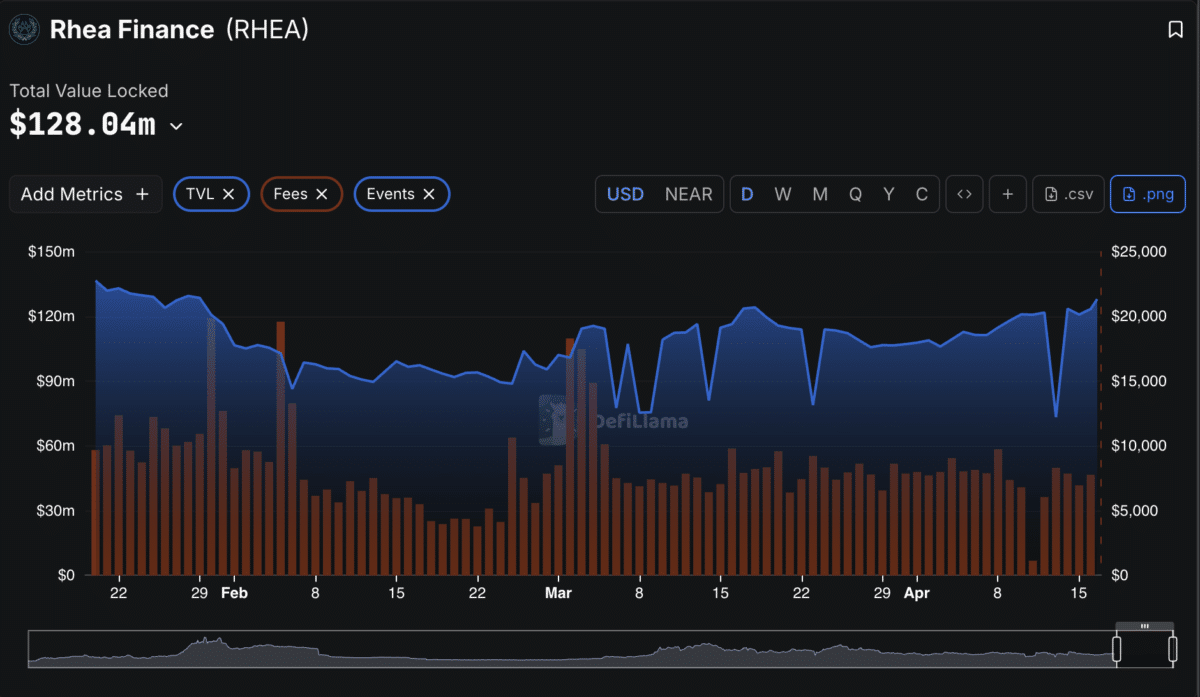Click the Feb label on the x-axis
1200x697 pixels.
233,593
